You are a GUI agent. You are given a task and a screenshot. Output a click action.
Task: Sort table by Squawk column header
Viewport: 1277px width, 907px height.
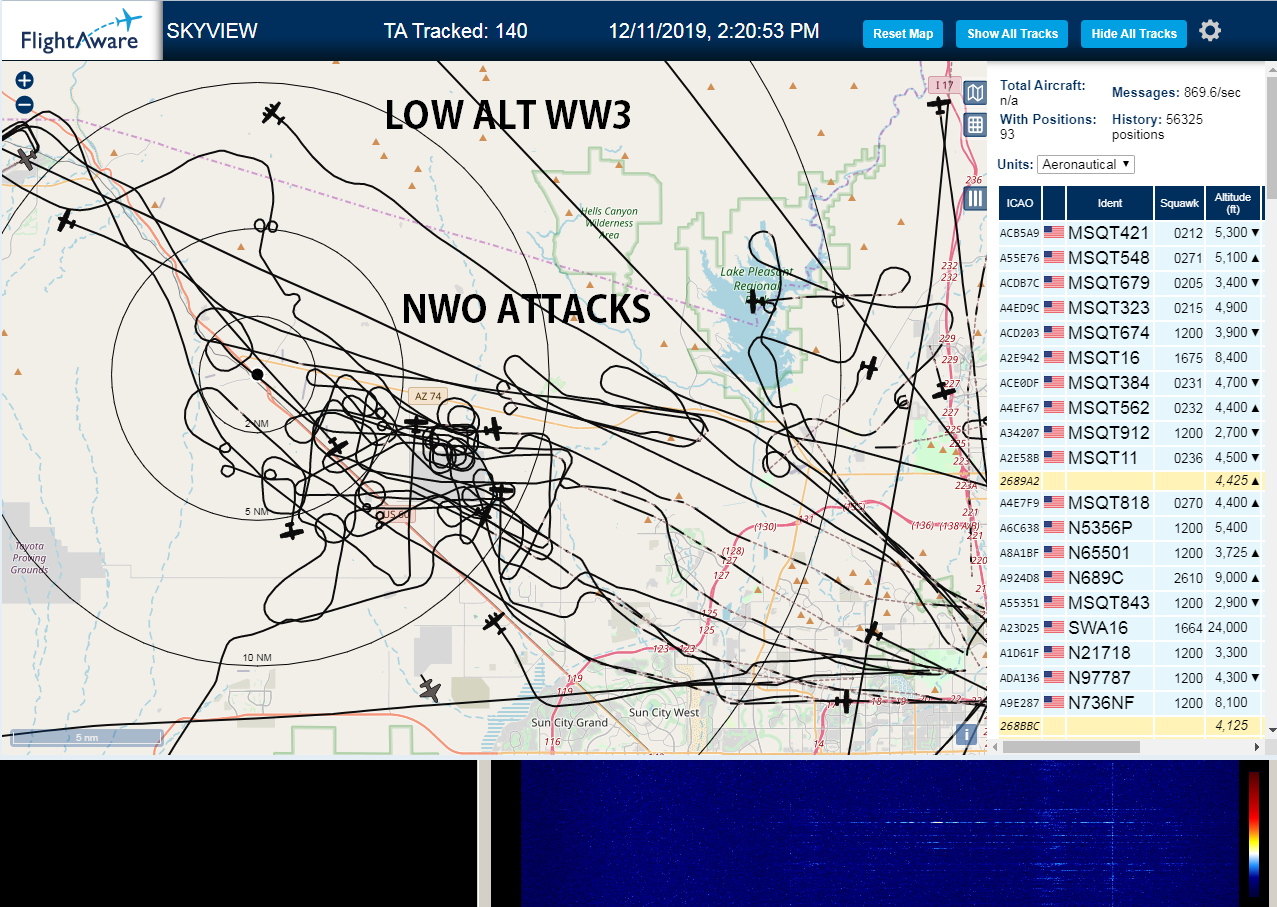[x=1179, y=203]
